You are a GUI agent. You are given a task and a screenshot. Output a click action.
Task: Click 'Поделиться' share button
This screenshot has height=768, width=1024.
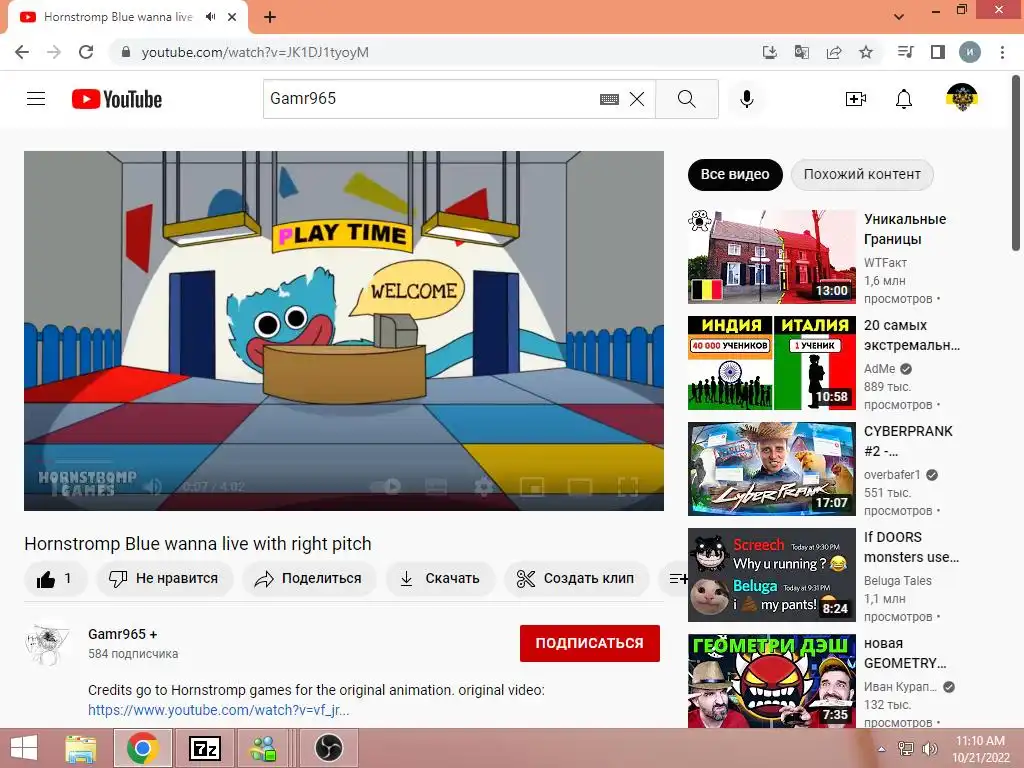coord(309,579)
